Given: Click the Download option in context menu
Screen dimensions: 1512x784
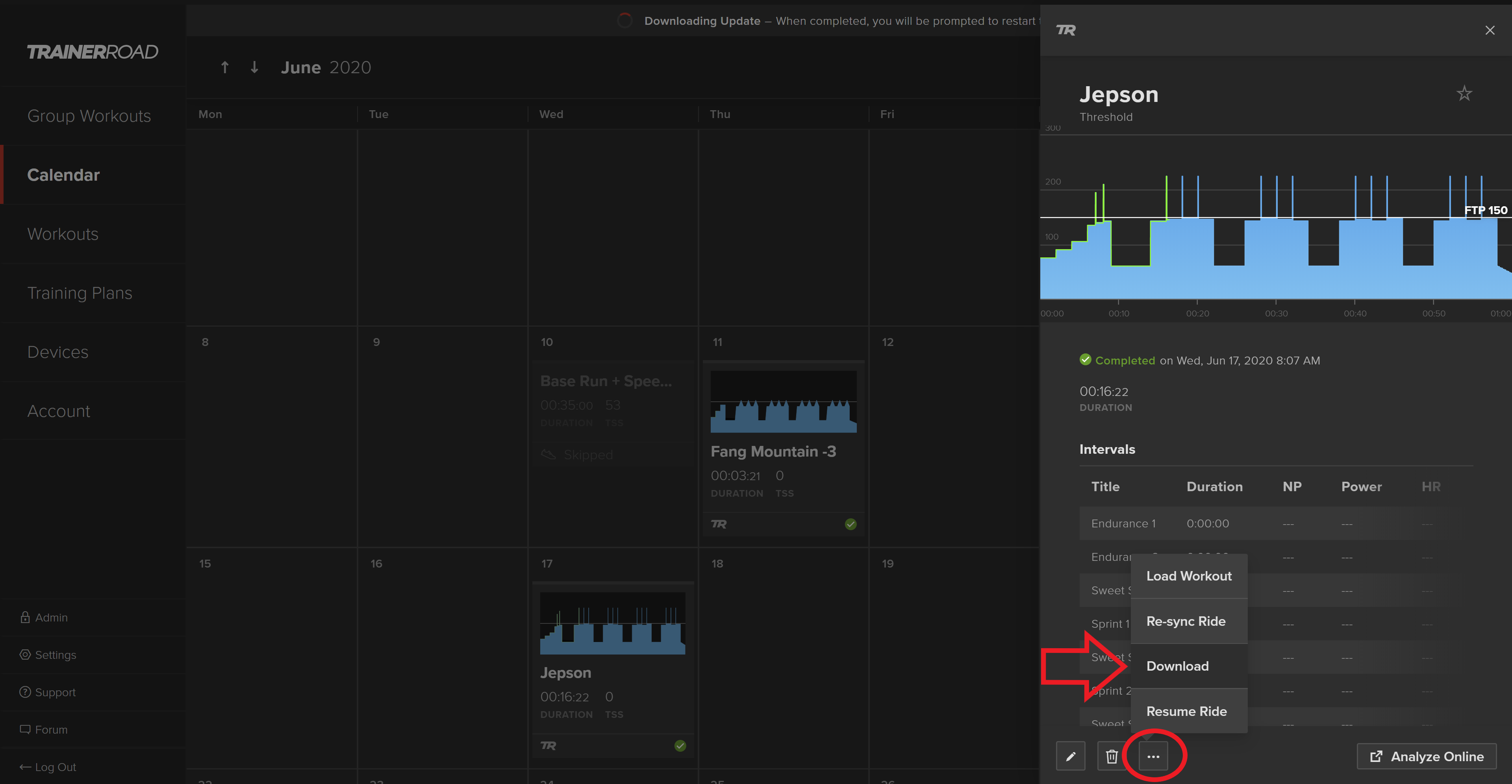Looking at the screenshot, I should [1177, 665].
